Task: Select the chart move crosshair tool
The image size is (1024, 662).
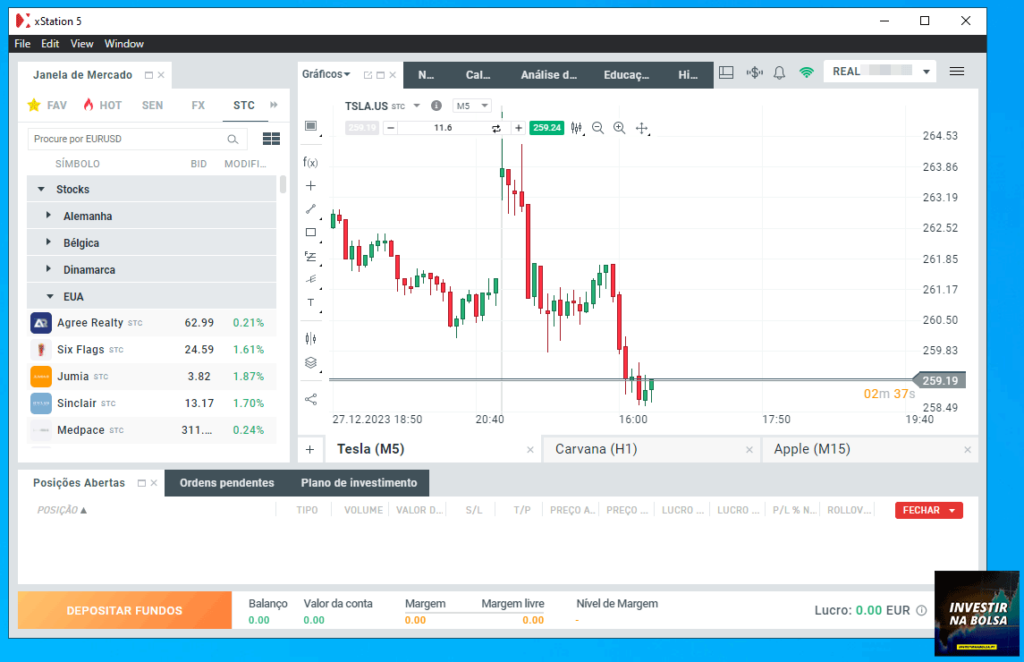Action: click(642, 128)
